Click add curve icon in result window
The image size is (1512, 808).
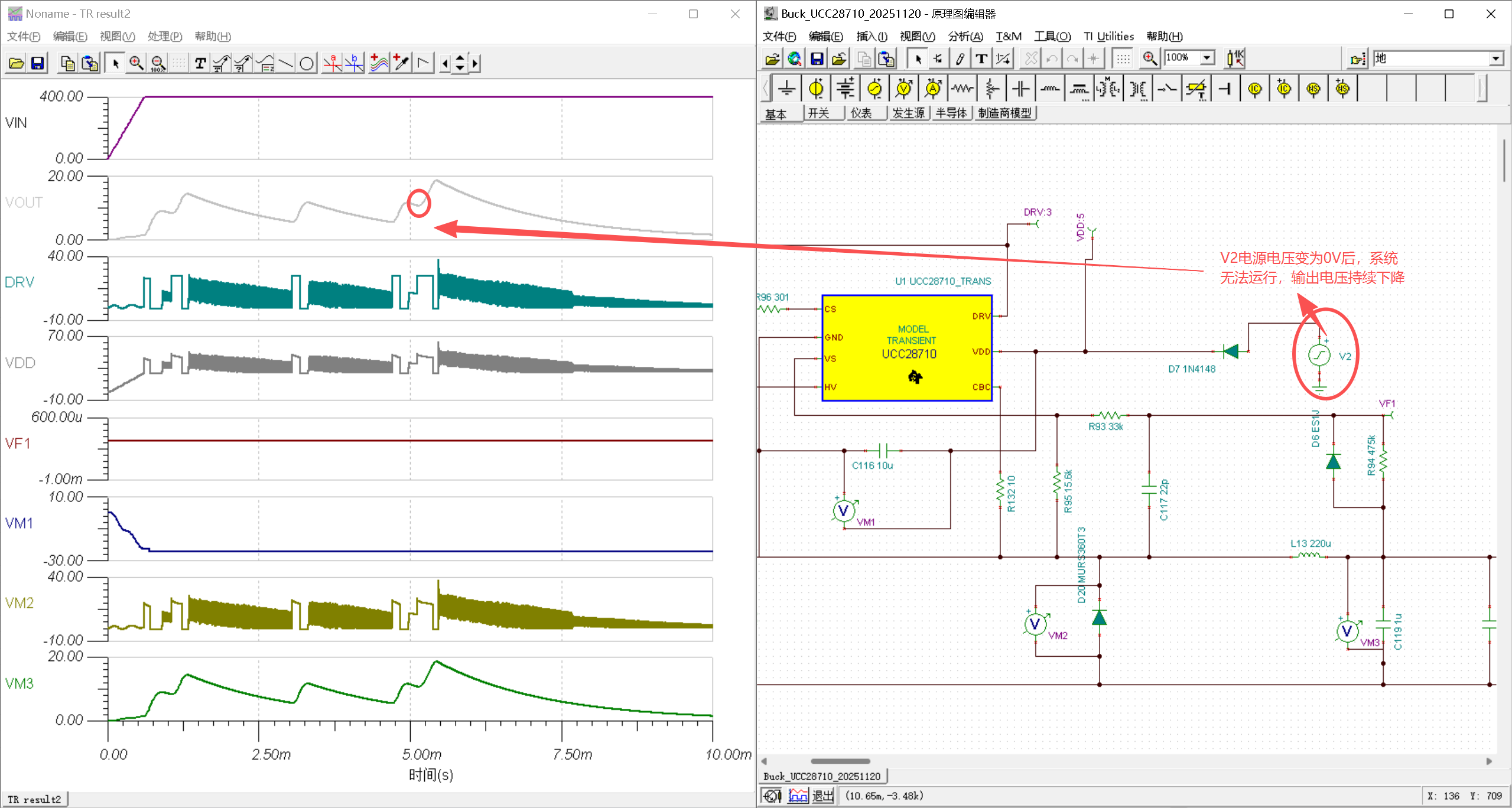coord(379,63)
